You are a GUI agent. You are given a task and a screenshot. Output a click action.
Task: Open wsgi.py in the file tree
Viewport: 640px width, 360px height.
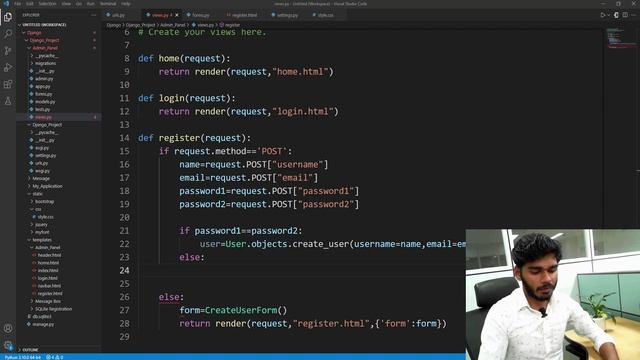(42, 171)
